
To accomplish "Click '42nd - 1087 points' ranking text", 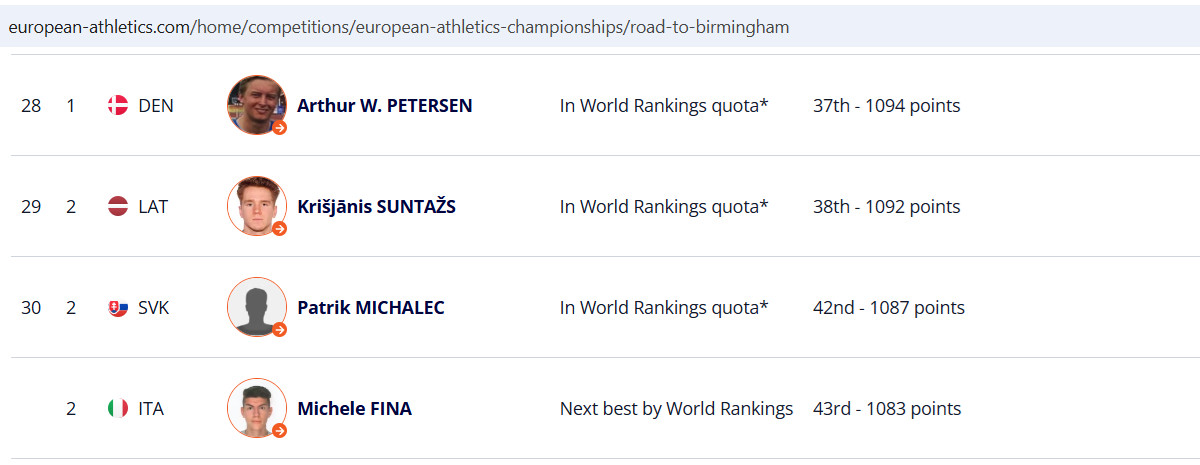I will [x=889, y=308].
